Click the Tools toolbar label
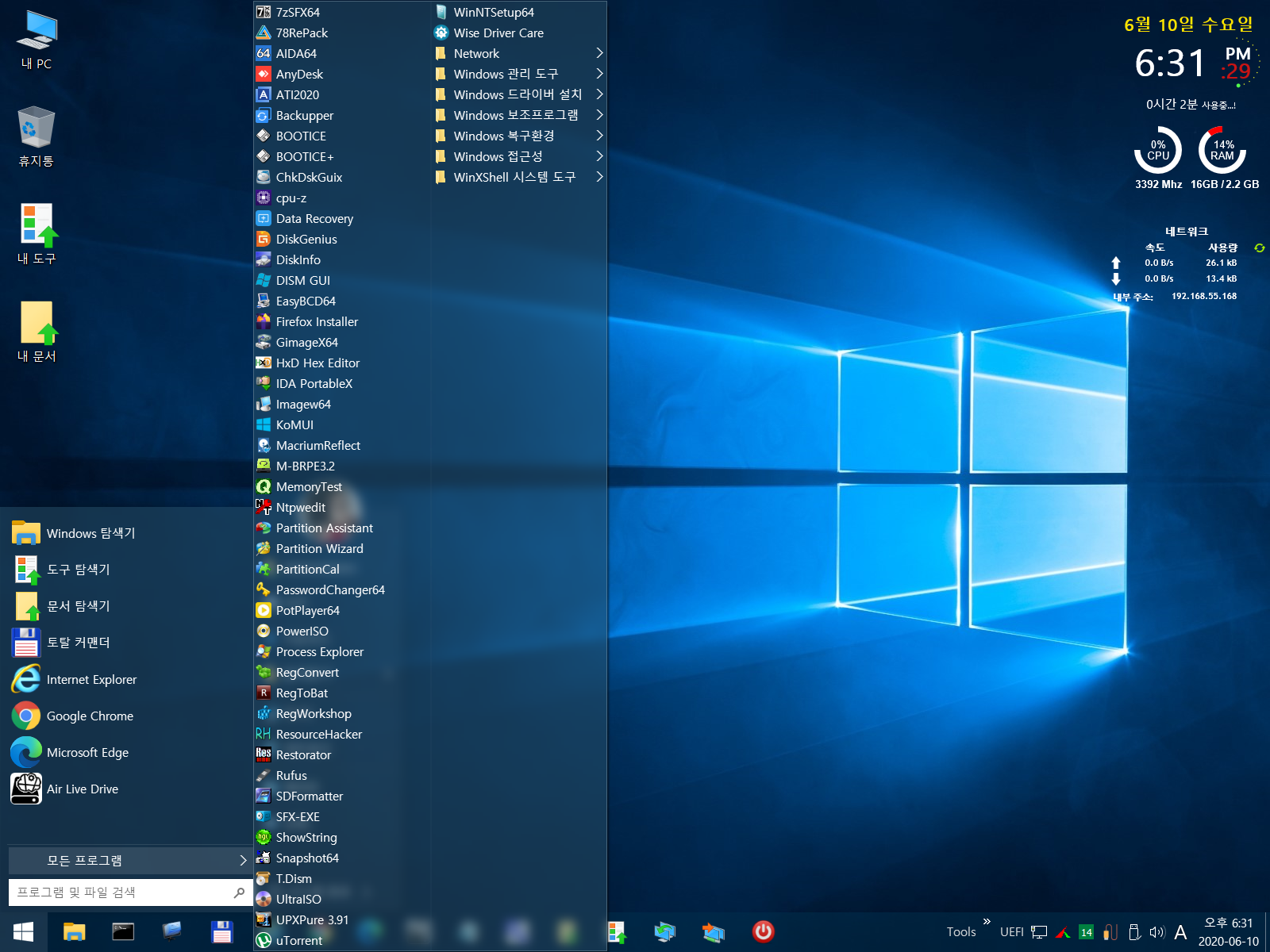 pyautogui.click(x=961, y=932)
